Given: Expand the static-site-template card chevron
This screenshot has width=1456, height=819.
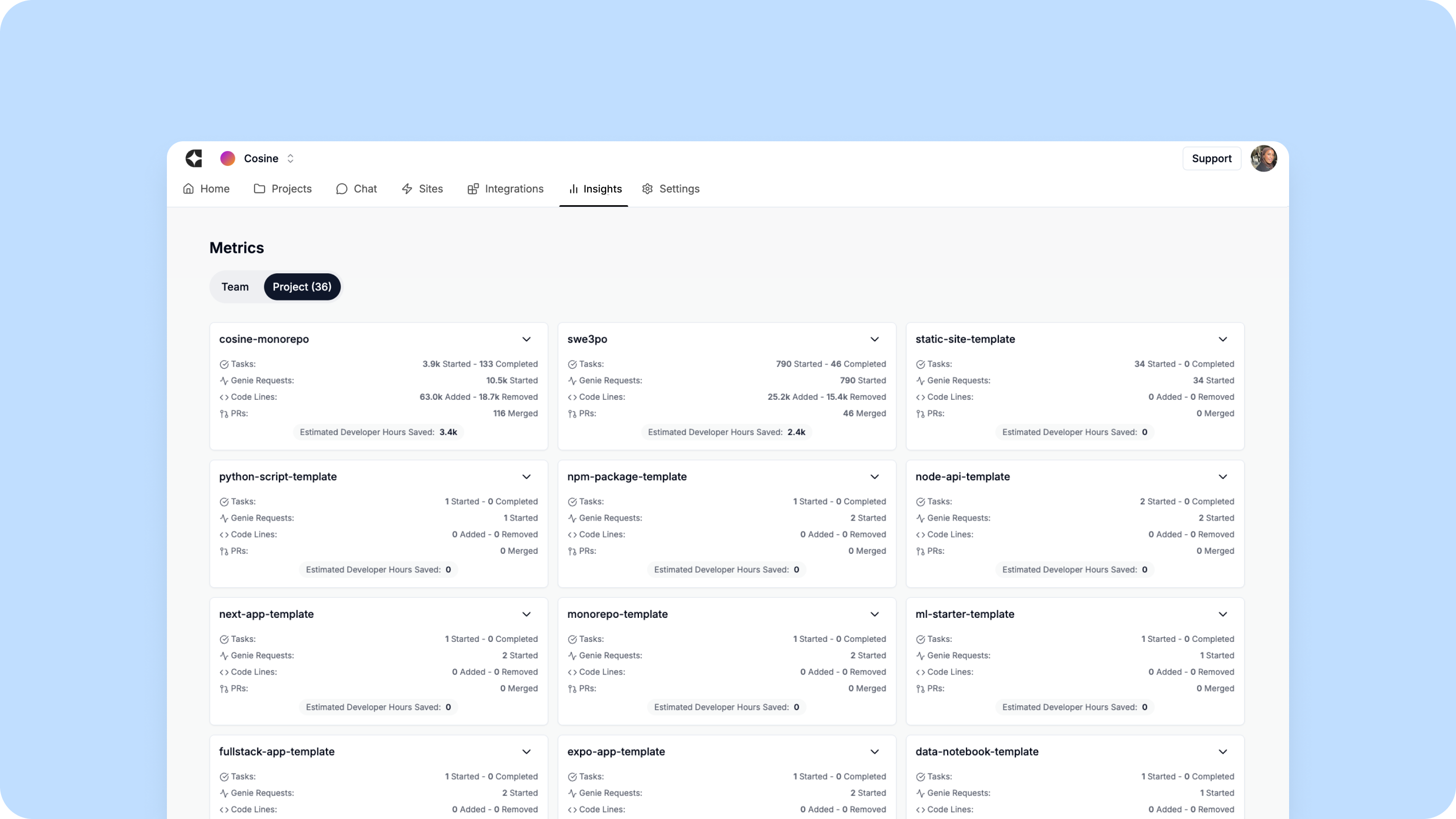Looking at the screenshot, I should pos(1223,339).
